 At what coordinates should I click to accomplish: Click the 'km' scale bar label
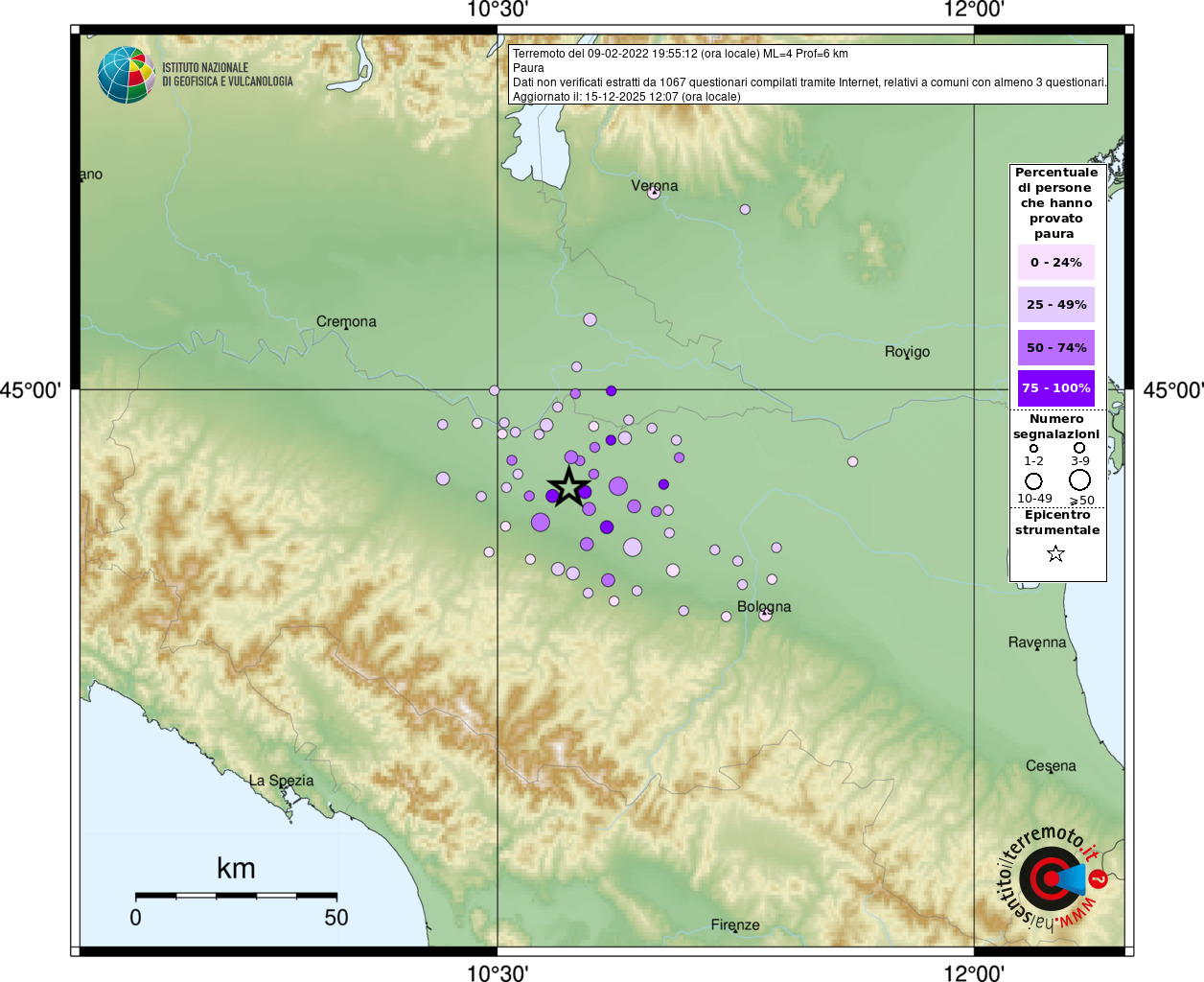(236, 868)
